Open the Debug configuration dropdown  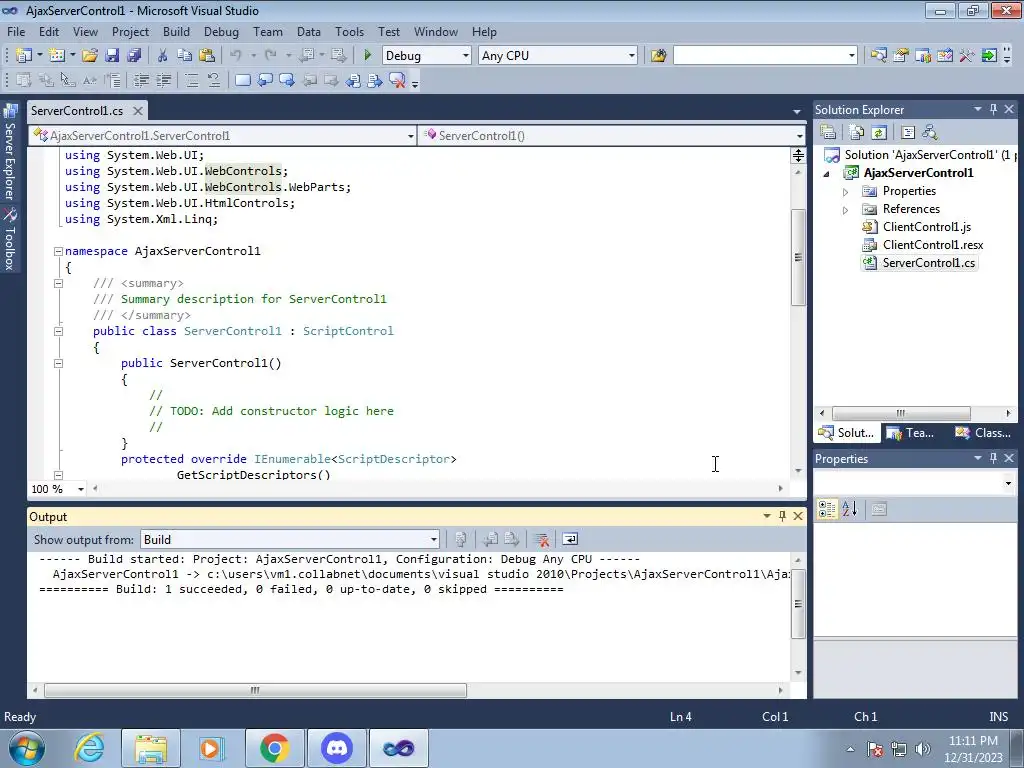[x=466, y=56]
